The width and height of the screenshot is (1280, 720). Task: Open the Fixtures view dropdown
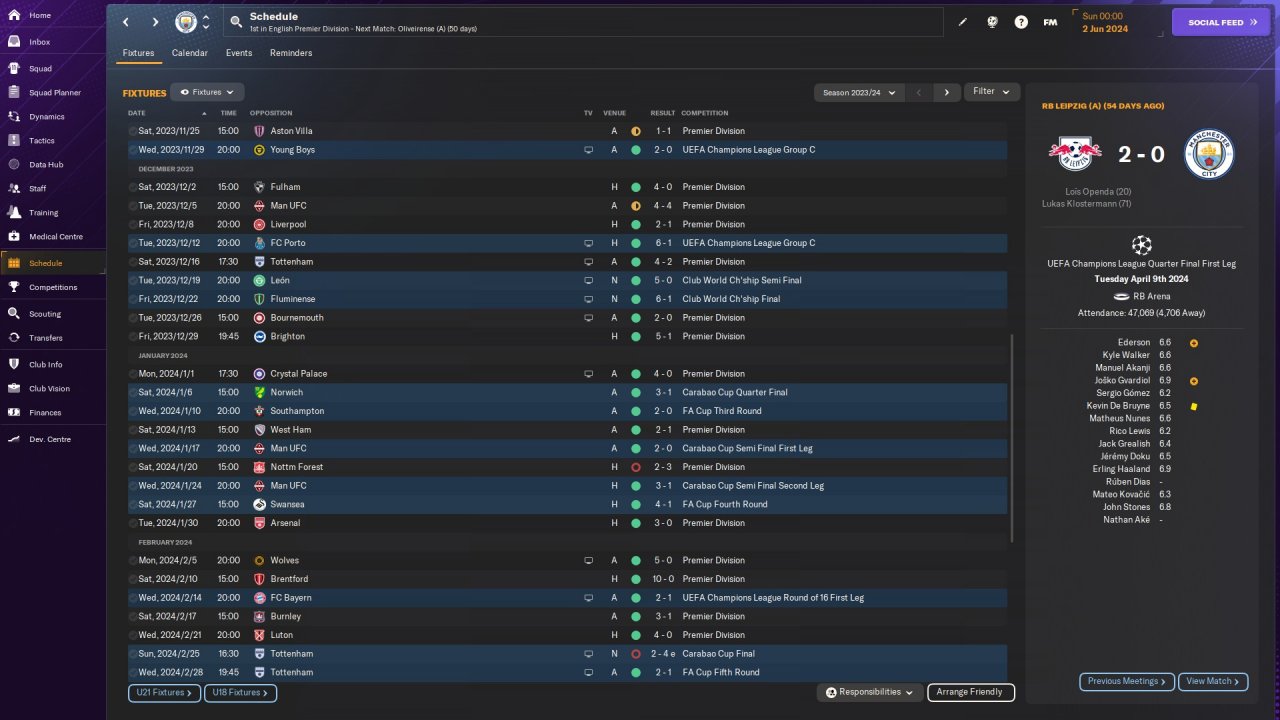tap(207, 92)
